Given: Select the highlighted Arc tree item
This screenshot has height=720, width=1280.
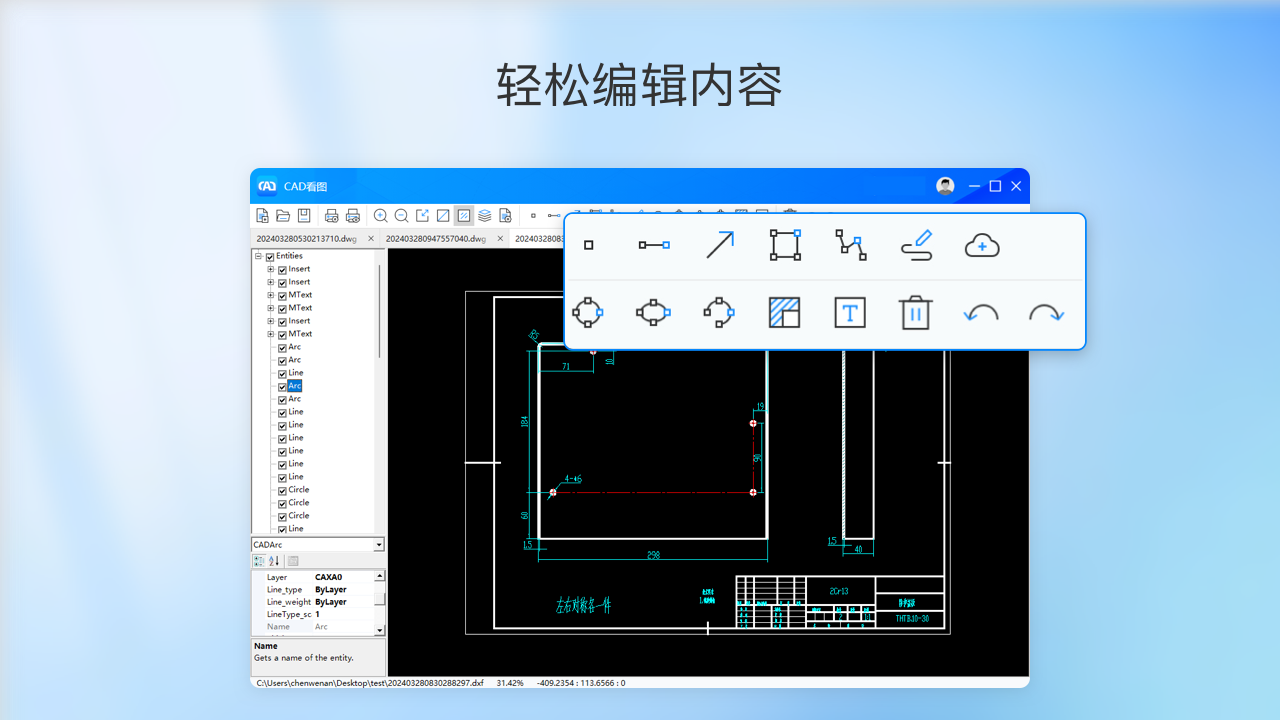Looking at the screenshot, I should 295,386.
